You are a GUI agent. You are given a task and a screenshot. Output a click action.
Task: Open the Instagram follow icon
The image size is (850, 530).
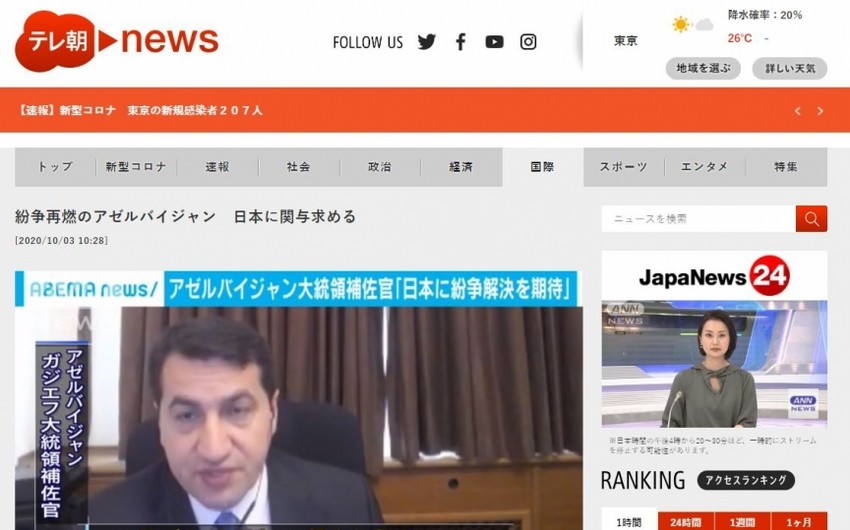click(528, 42)
